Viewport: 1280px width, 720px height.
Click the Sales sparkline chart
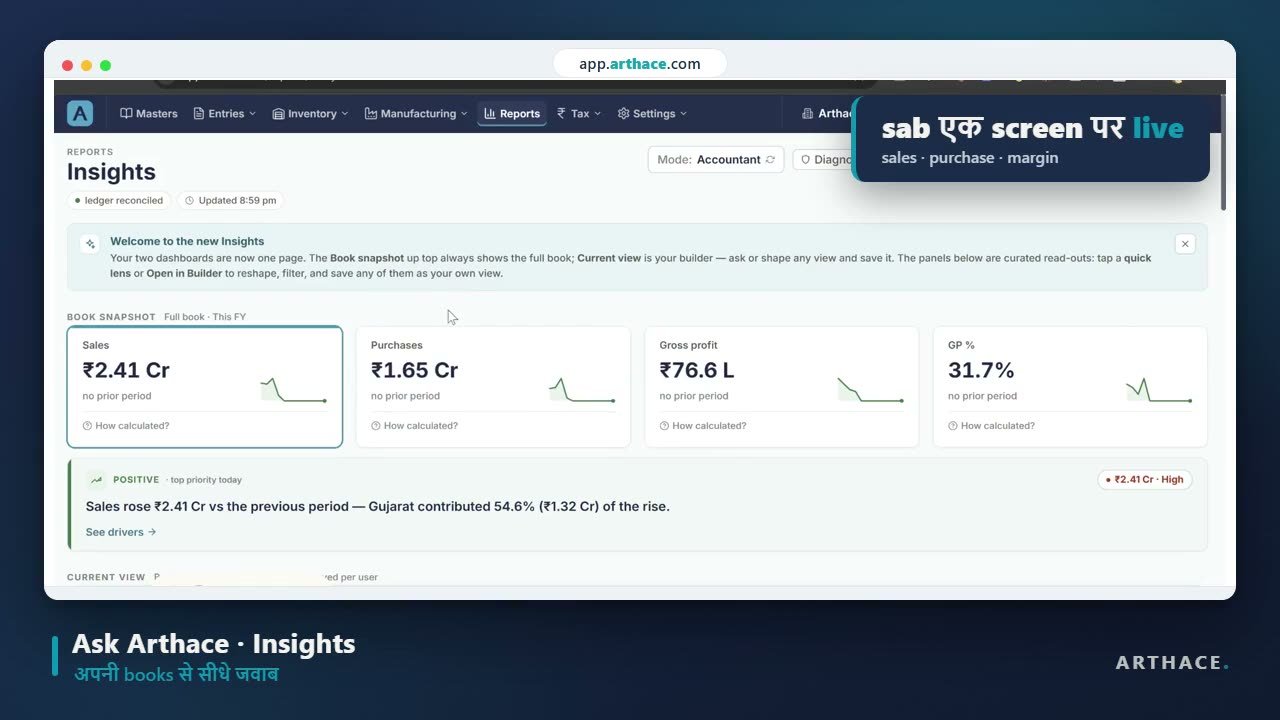(294, 390)
